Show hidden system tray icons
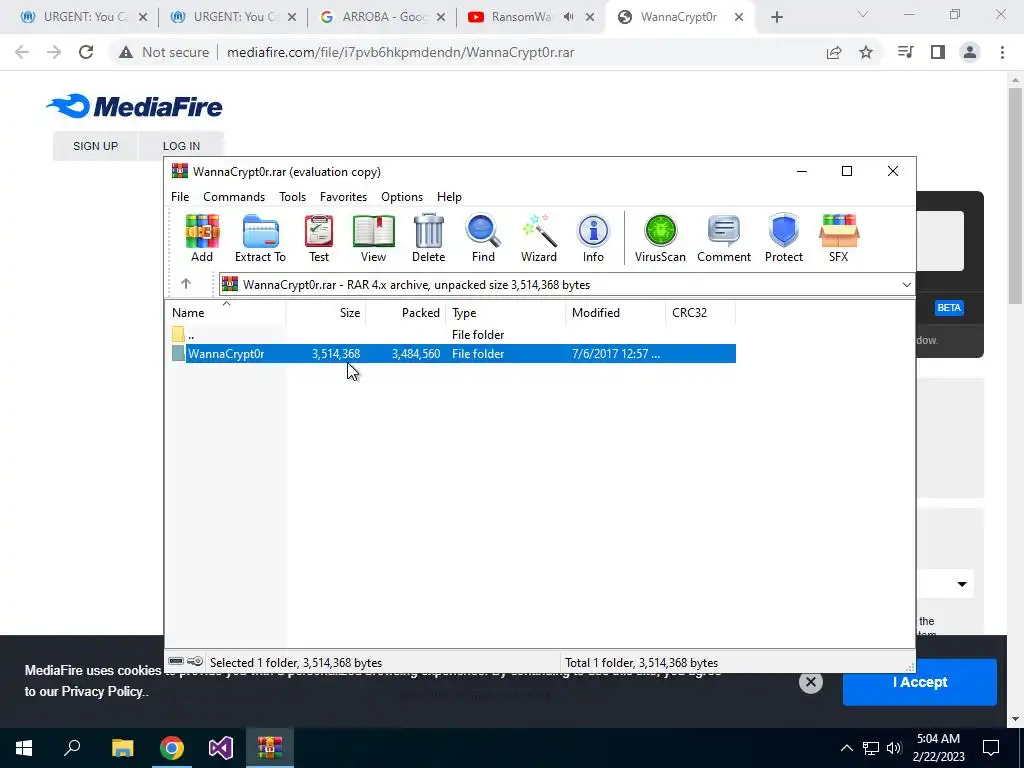 (x=846, y=748)
